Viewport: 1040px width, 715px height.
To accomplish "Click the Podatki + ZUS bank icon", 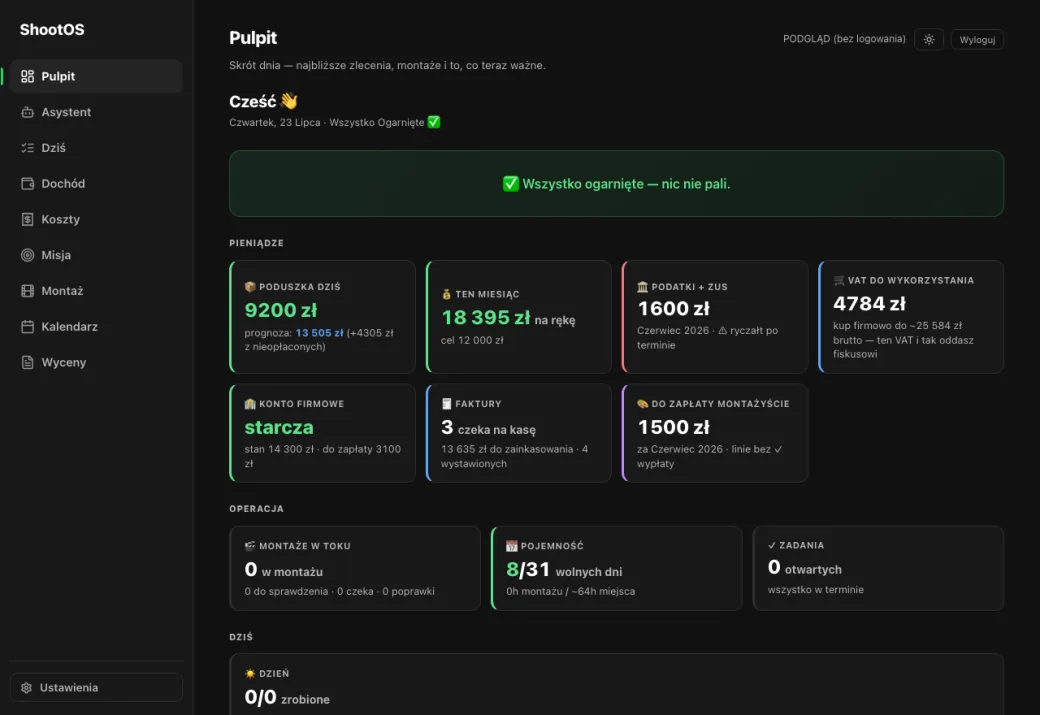I will click(643, 287).
